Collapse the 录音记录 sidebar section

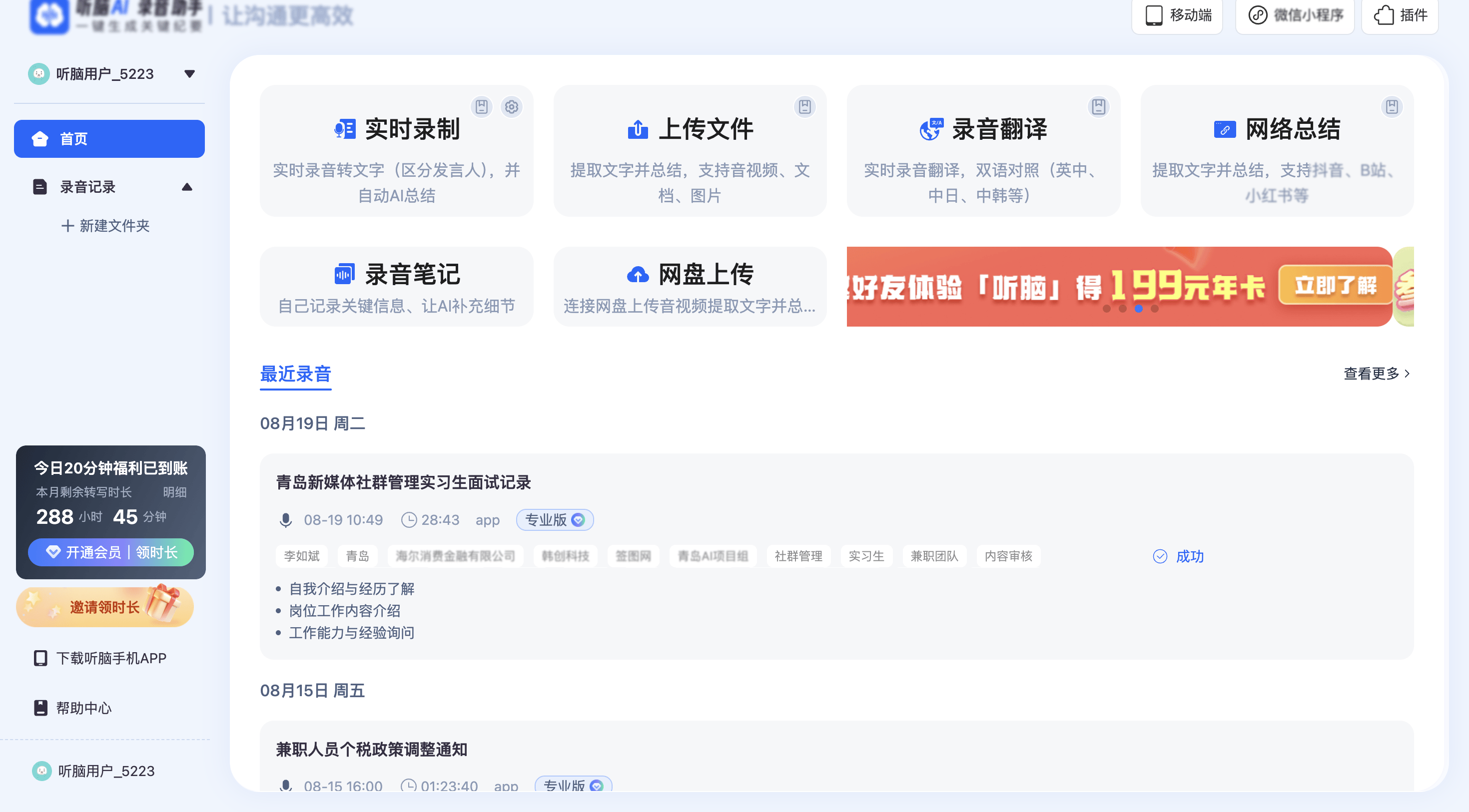[186, 187]
